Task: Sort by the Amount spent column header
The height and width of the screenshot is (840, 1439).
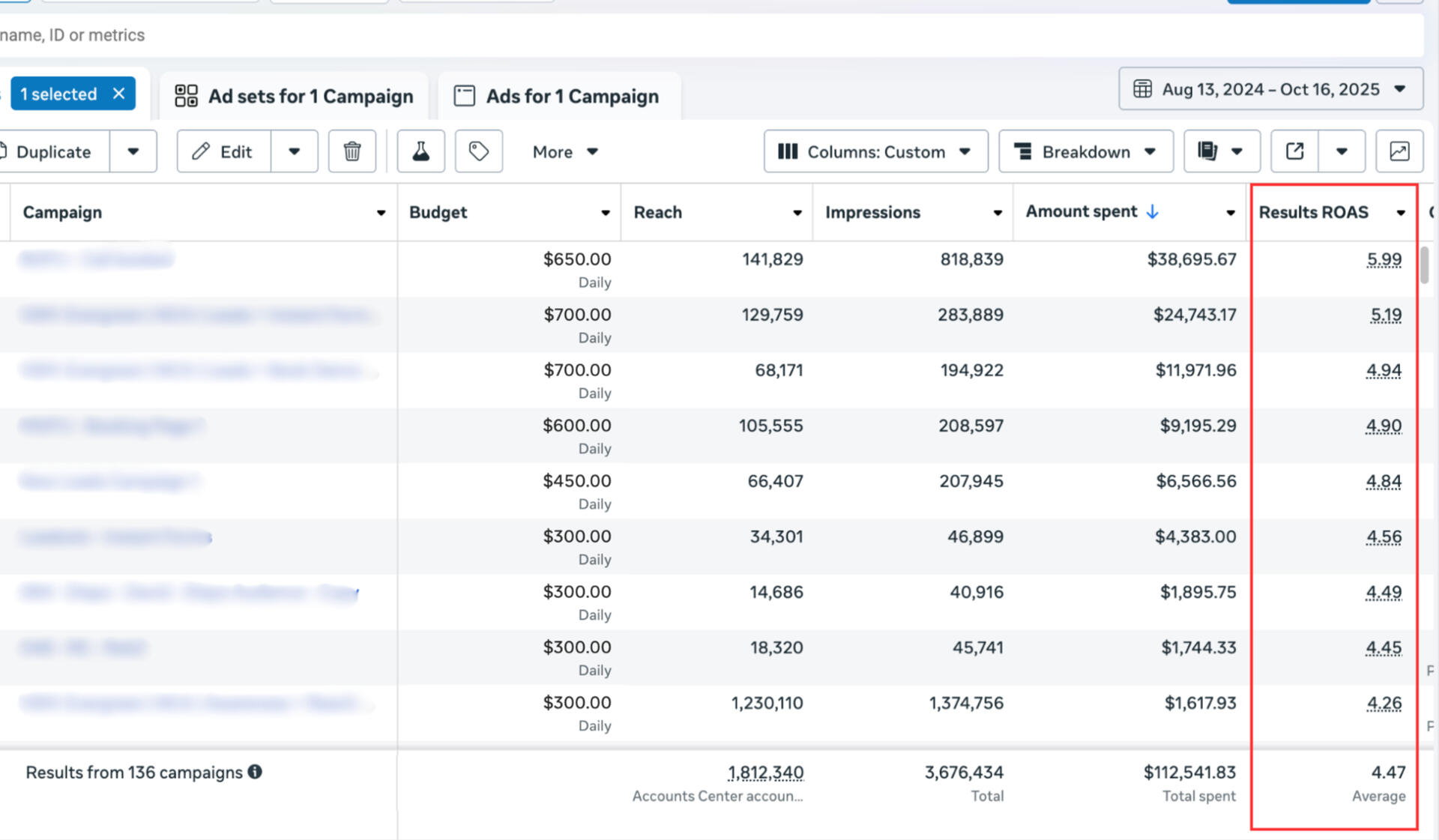Action: pos(1081,212)
